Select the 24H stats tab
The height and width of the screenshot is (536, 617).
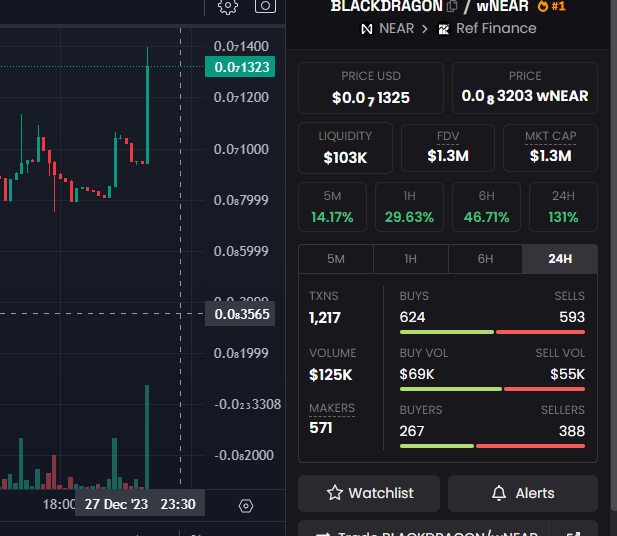(x=560, y=259)
